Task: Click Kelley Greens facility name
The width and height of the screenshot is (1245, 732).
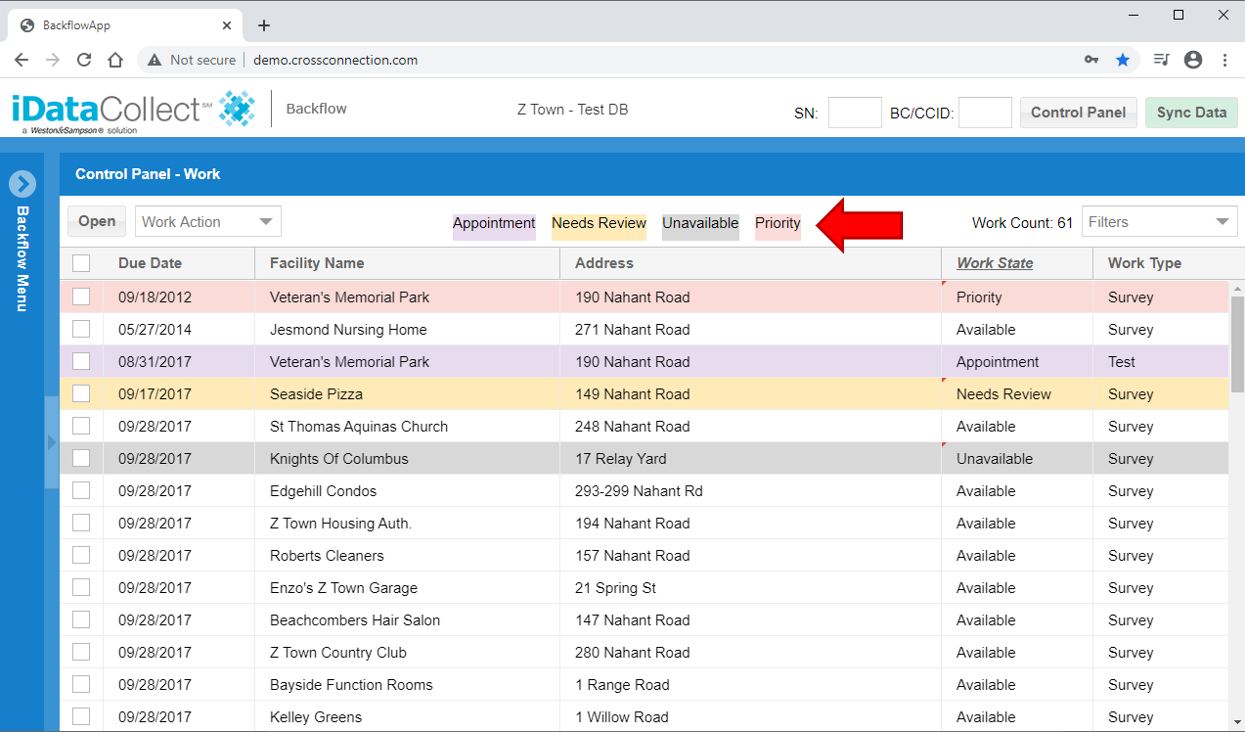Action: coord(316,717)
